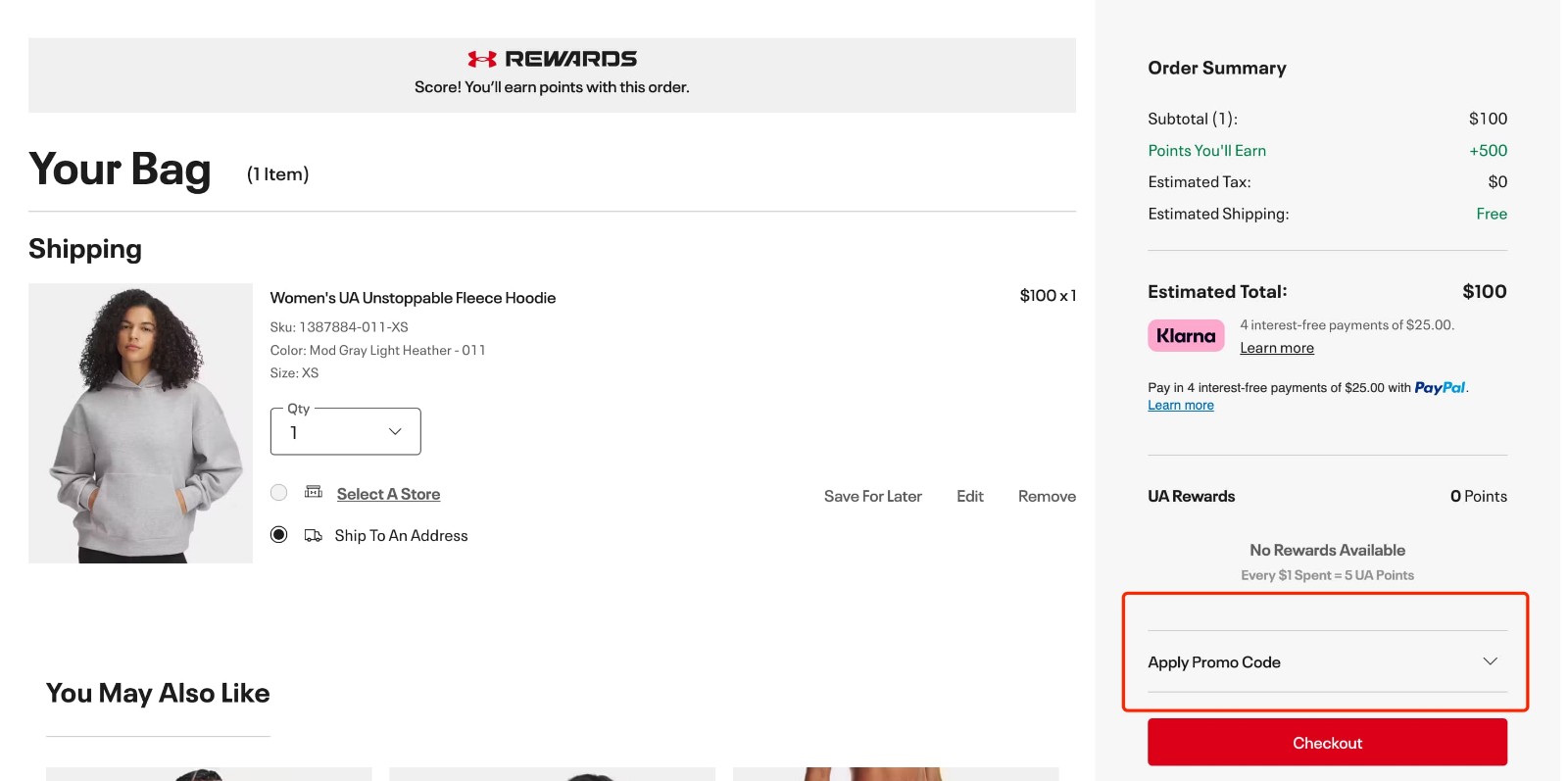Click the Under Armour Rewards logo
This screenshot has height=781, width=1568.
click(552, 58)
